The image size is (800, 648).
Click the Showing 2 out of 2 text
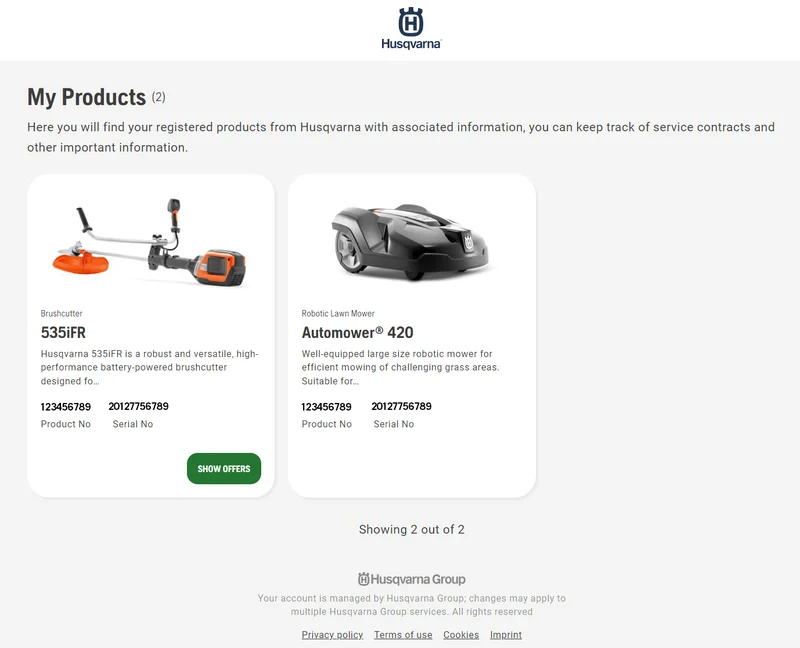[411, 529]
